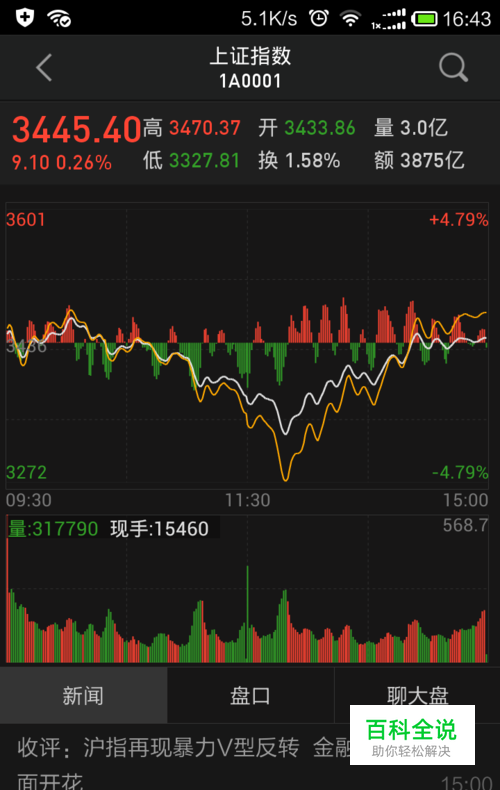Image resolution: width=500 pixels, height=790 pixels.
Task: Switch to the 盘口 tab
Action: click(250, 696)
